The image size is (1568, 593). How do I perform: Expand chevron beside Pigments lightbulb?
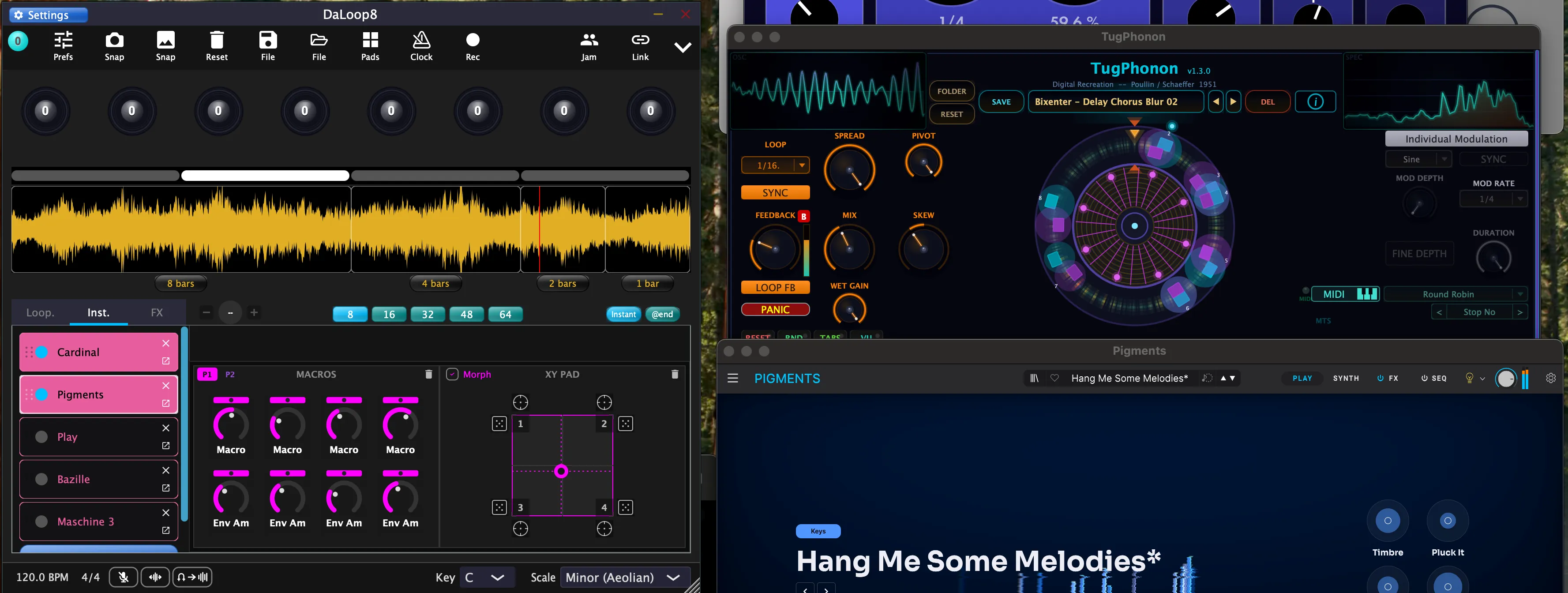coord(1482,379)
